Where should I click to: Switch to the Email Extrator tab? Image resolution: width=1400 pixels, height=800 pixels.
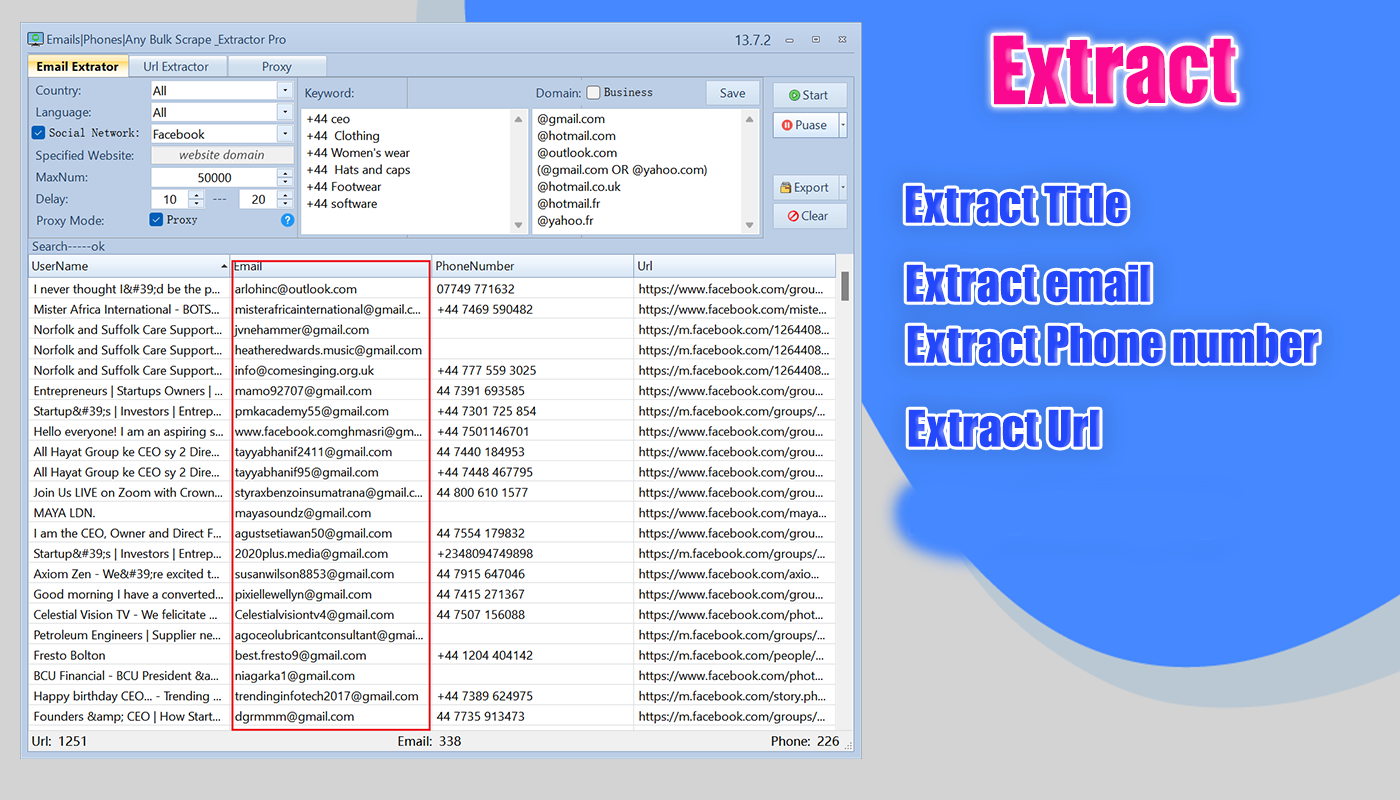[x=78, y=67]
